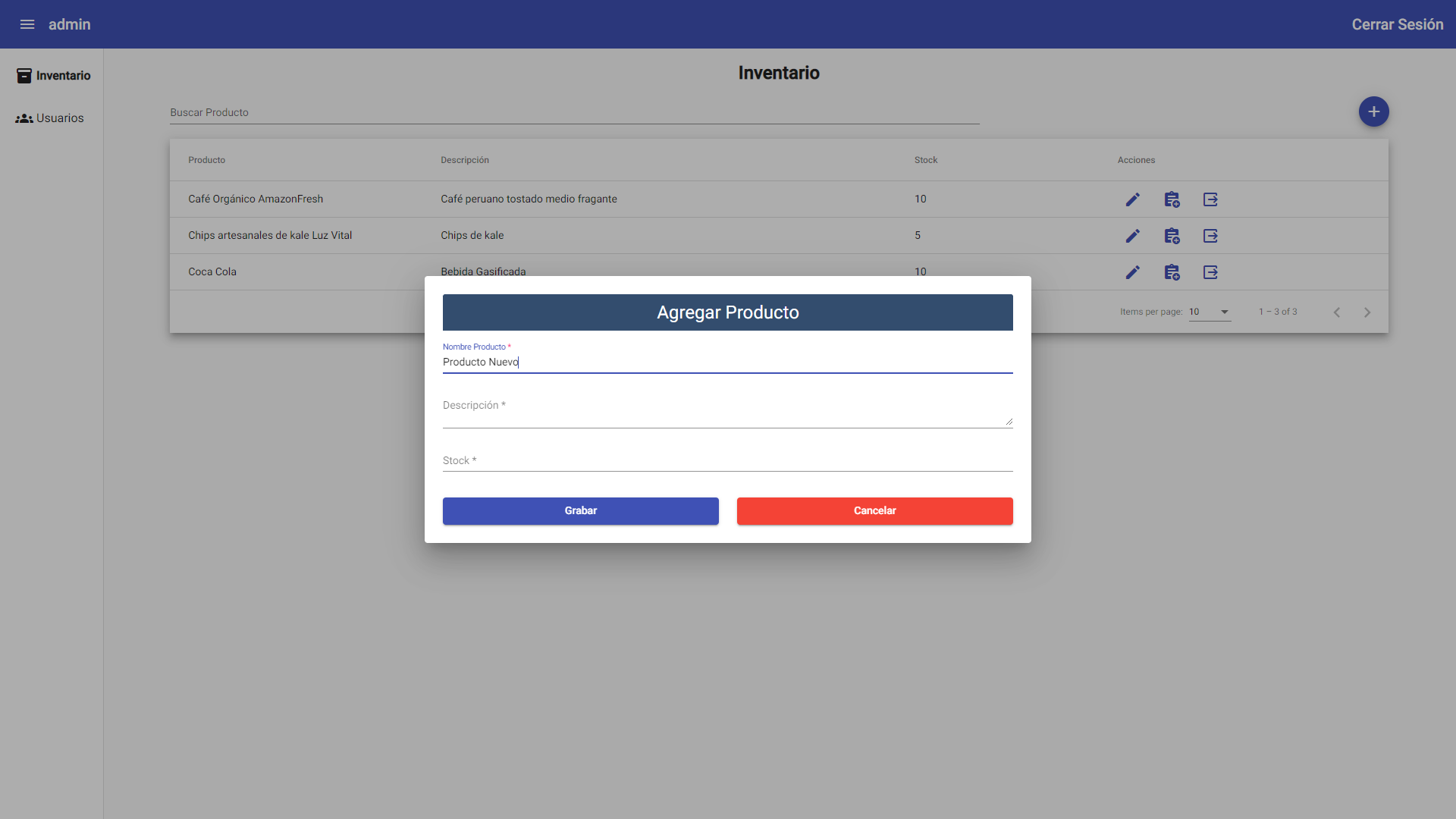Click Cerrar Sesión to log out

(x=1398, y=24)
